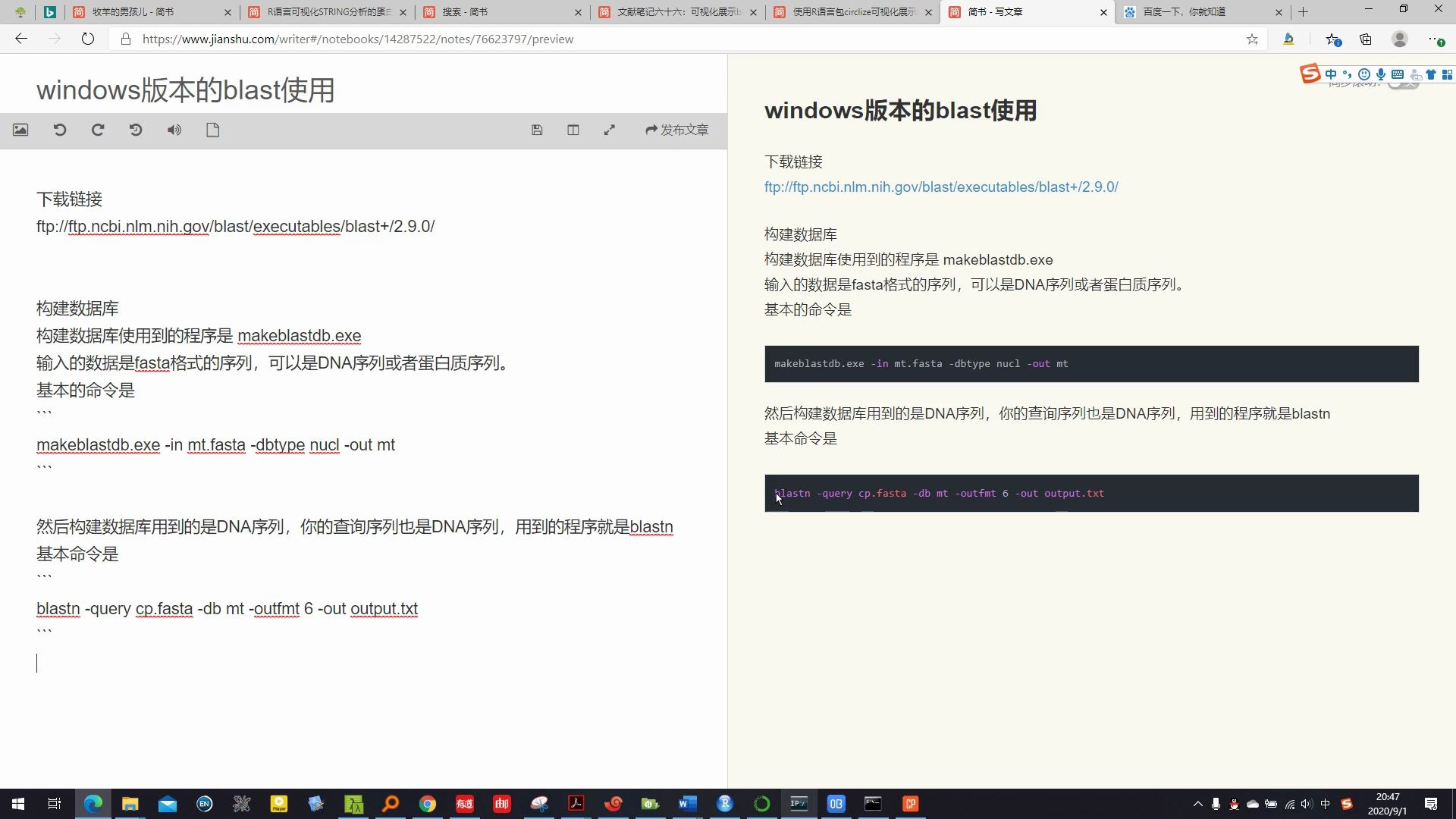Viewport: 1456px width, 819px height.
Task: Click the redo arrow icon
Action: 98,130
